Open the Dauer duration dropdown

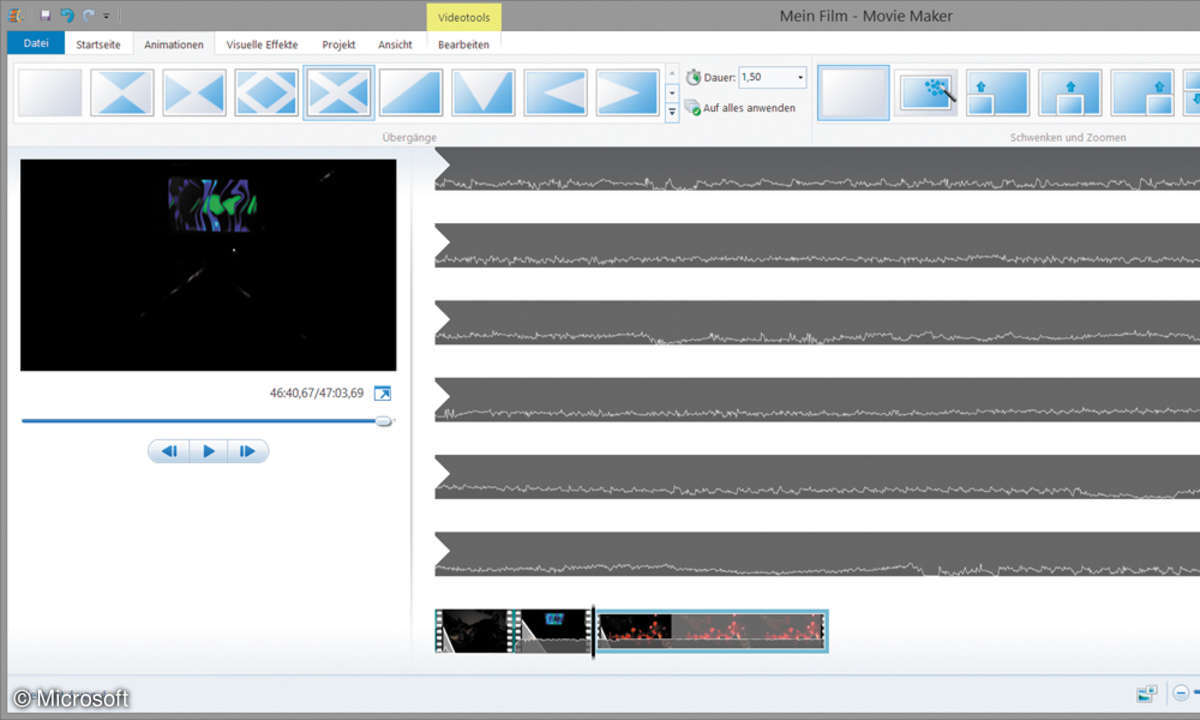(800, 77)
